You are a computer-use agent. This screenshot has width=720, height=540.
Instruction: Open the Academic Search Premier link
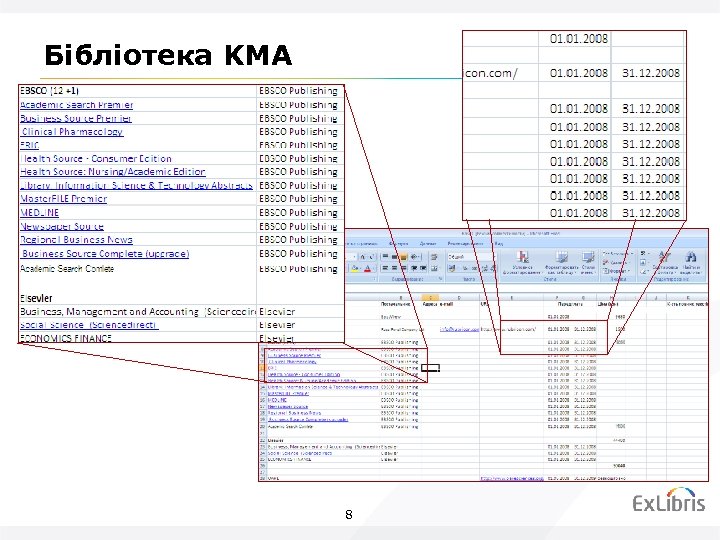77,105
